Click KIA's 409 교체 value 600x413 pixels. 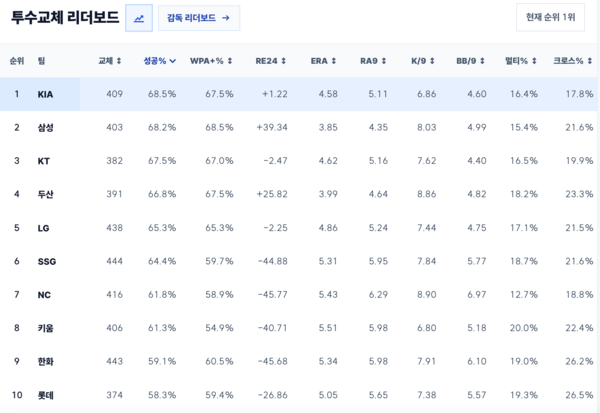(x=114, y=94)
